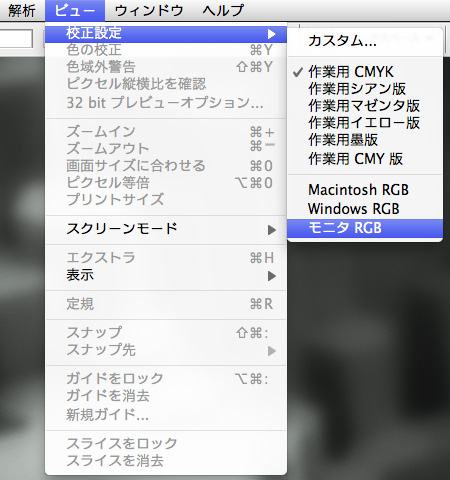Screen dimensions: 450x480
Task: Click ピクセル縦横比を確認
Action: point(166,84)
